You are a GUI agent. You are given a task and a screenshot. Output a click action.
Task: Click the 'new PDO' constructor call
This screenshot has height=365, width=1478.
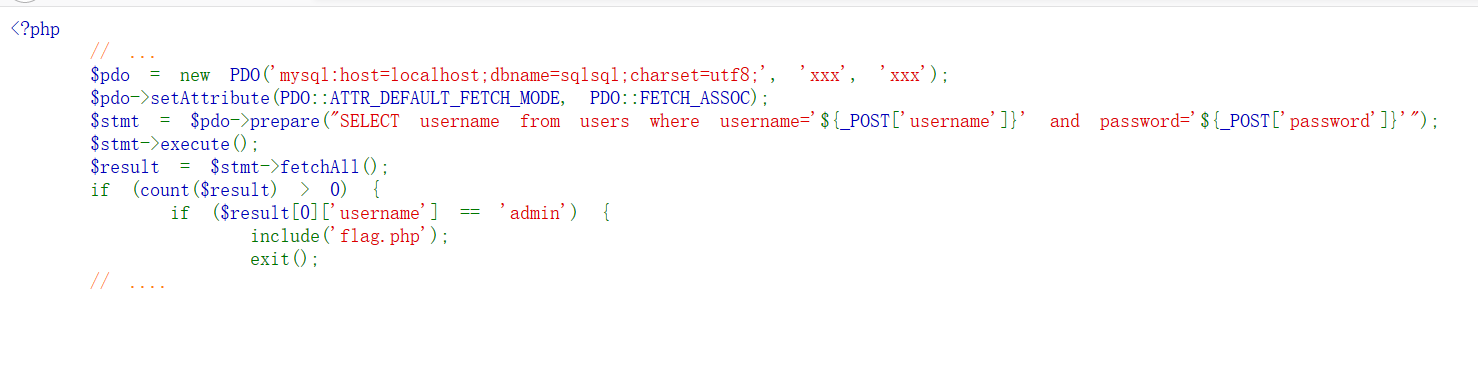(x=219, y=75)
